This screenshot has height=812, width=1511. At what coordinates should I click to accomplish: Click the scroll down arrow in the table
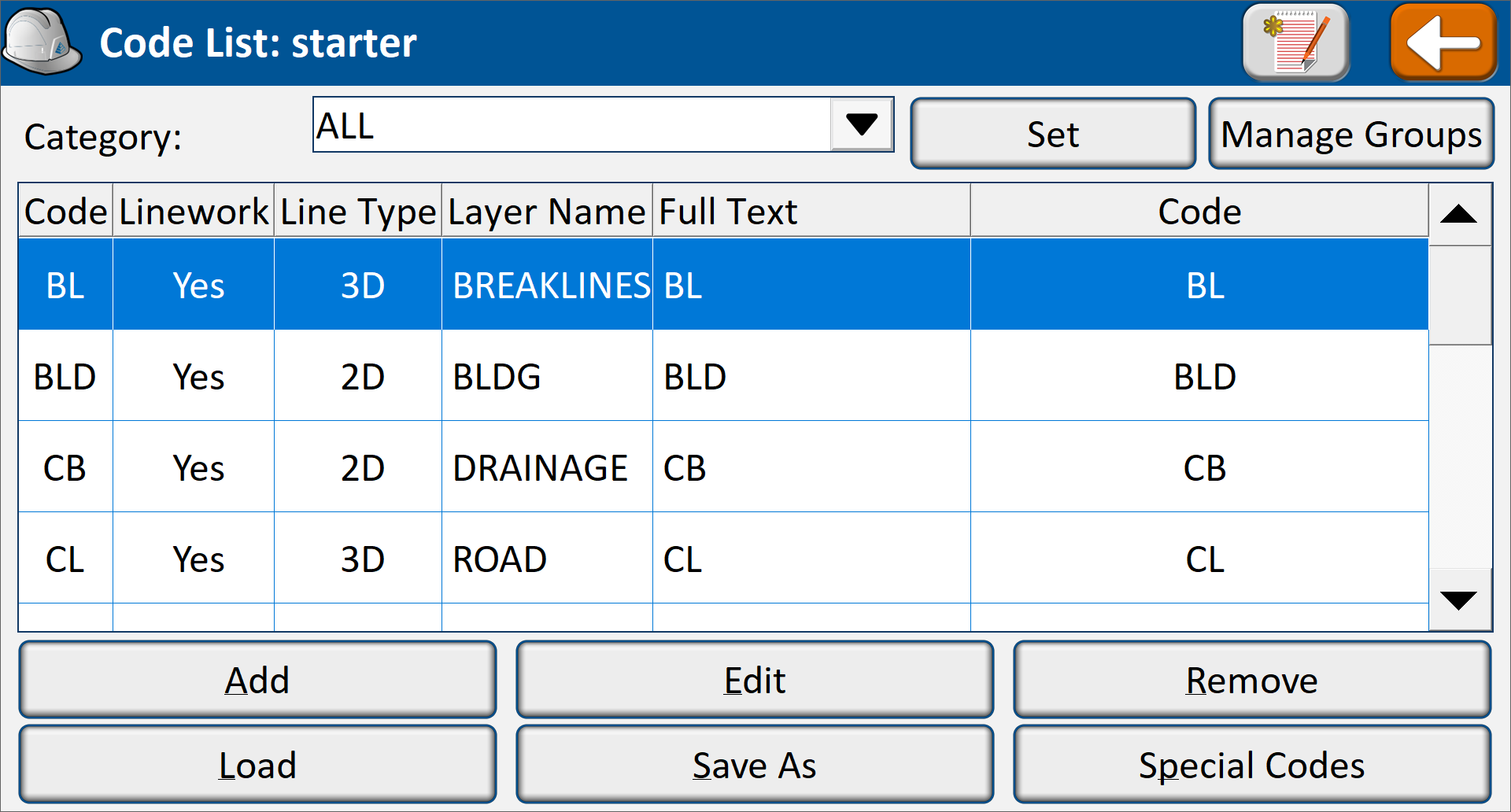click(1459, 600)
